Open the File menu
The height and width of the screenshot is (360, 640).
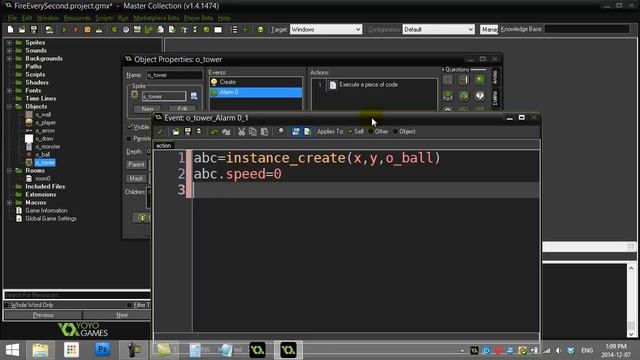(13, 18)
